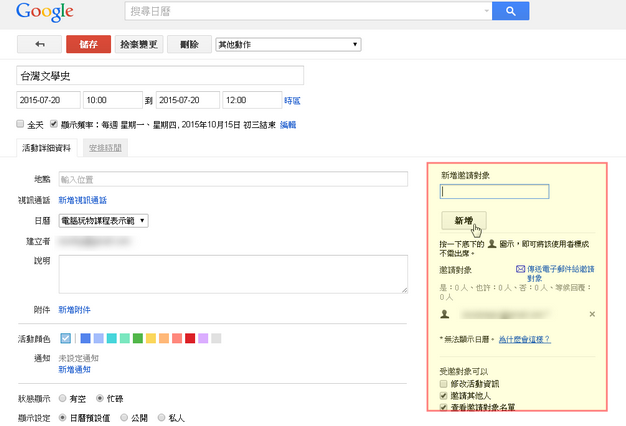Screen dimensions: 626x426
Task: Remove the guest with the X icon
Action: tap(592, 314)
